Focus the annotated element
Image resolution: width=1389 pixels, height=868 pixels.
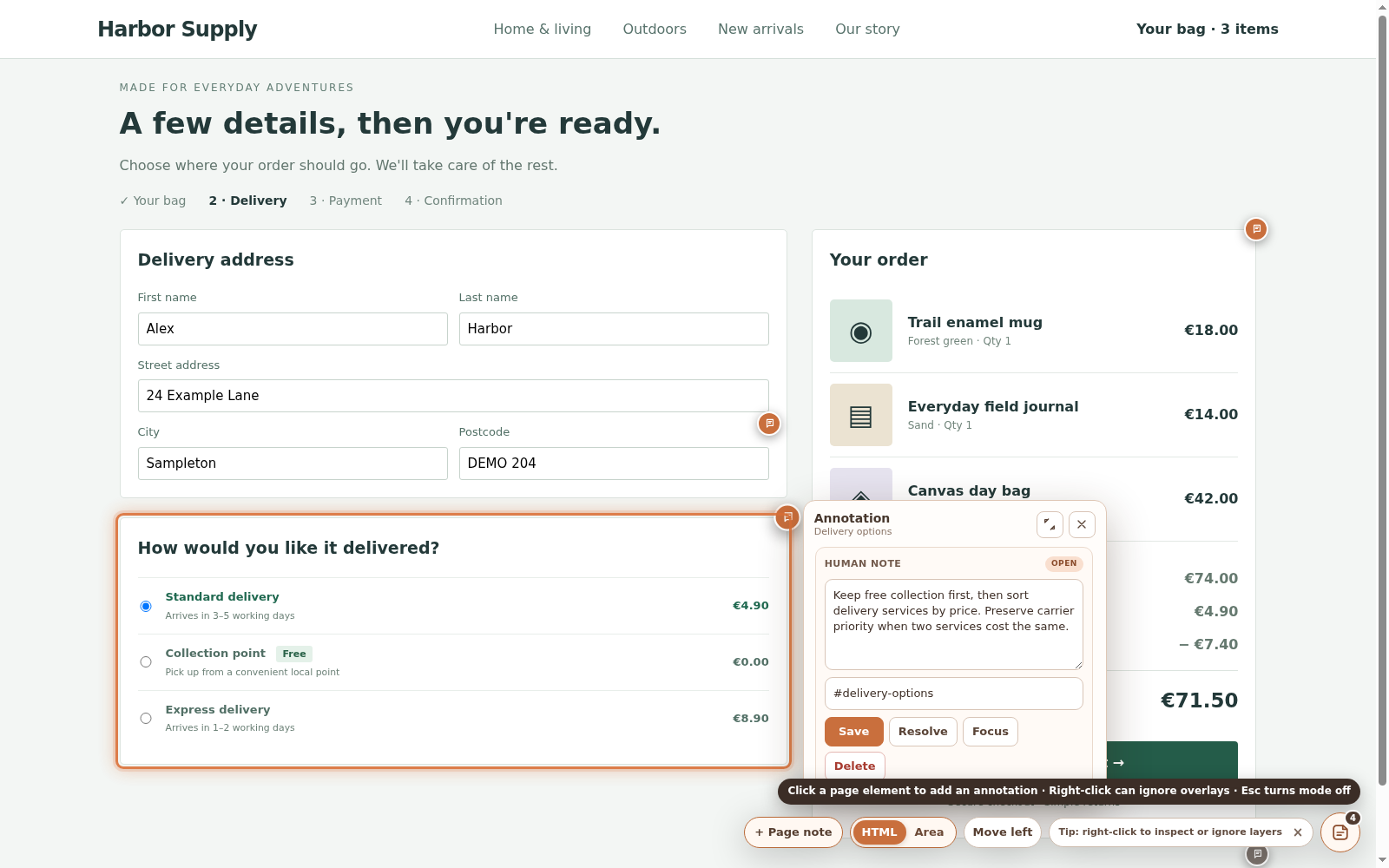pos(991,732)
